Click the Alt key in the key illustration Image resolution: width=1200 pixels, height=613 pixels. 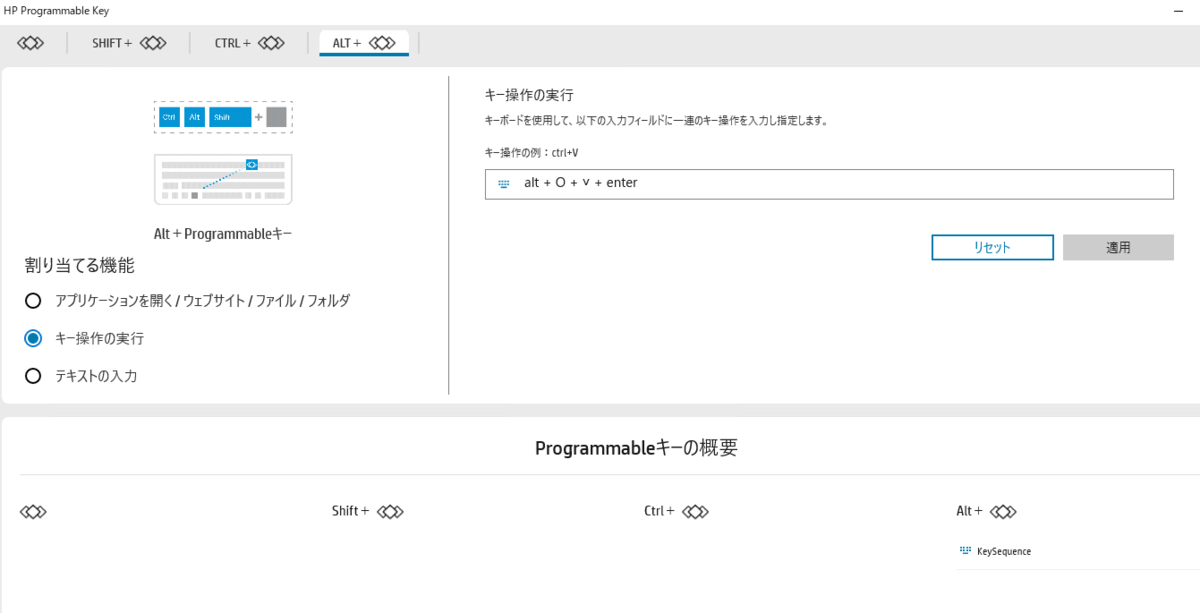click(195, 117)
